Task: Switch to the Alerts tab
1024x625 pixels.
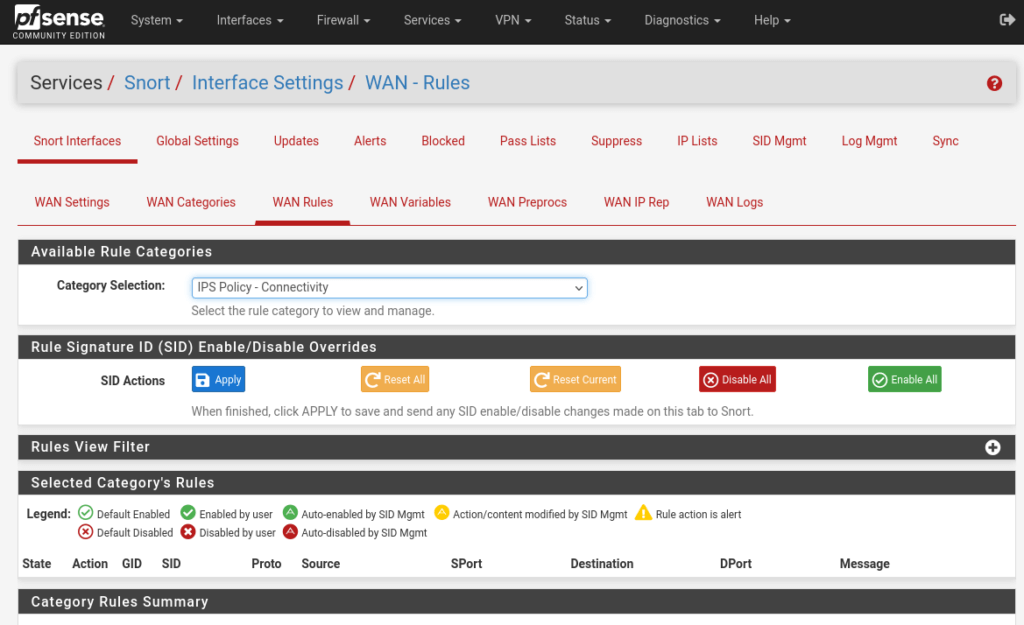Action: (370, 141)
